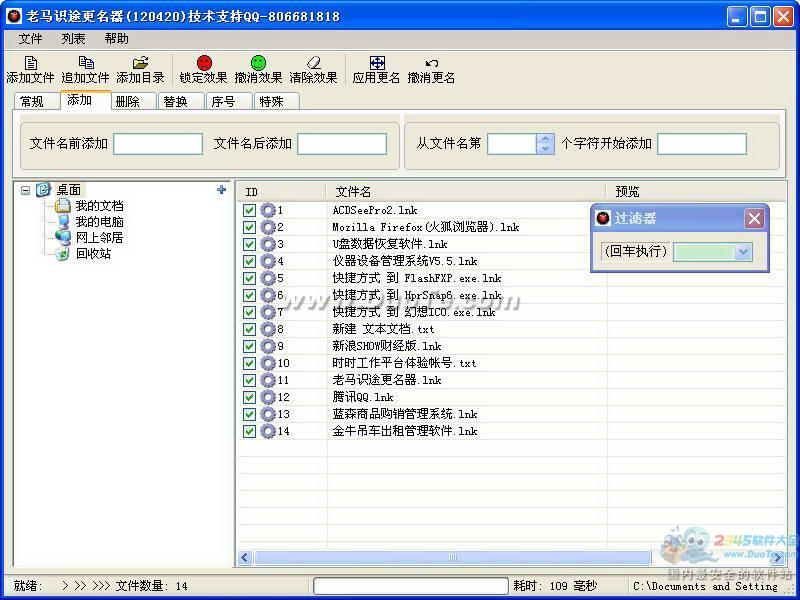Click the character position spinner arrows
Image resolution: width=800 pixels, height=600 pixels.
click(545, 143)
